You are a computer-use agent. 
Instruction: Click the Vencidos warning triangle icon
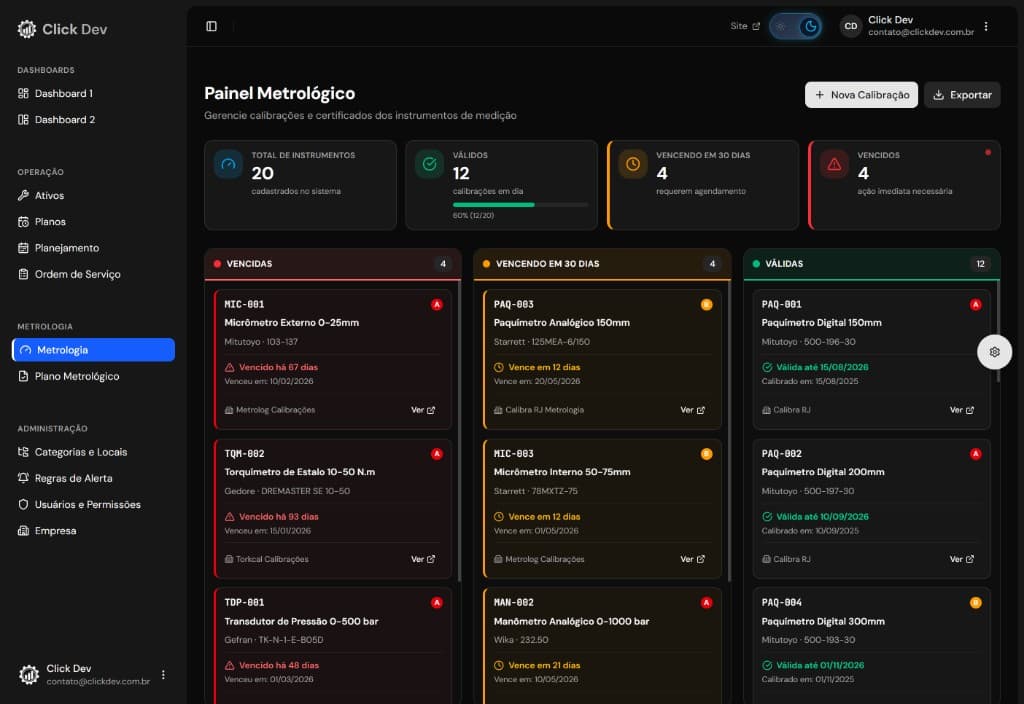point(834,164)
